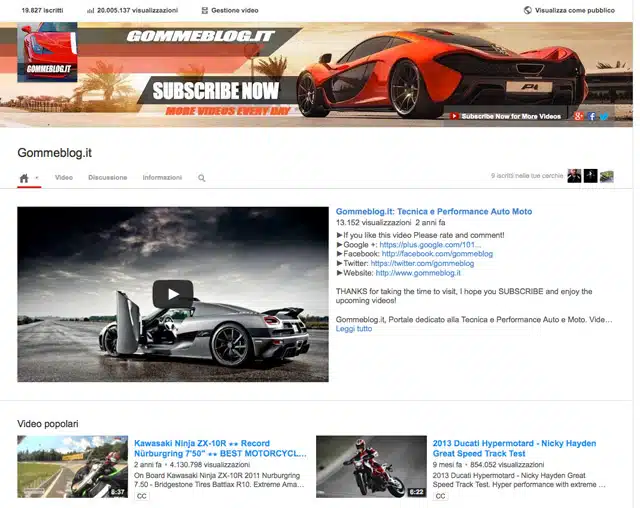Expand description with Leggi tutto
Image resolution: width=640 pixels, height=508 pixels.
click(x=354, y=329)
